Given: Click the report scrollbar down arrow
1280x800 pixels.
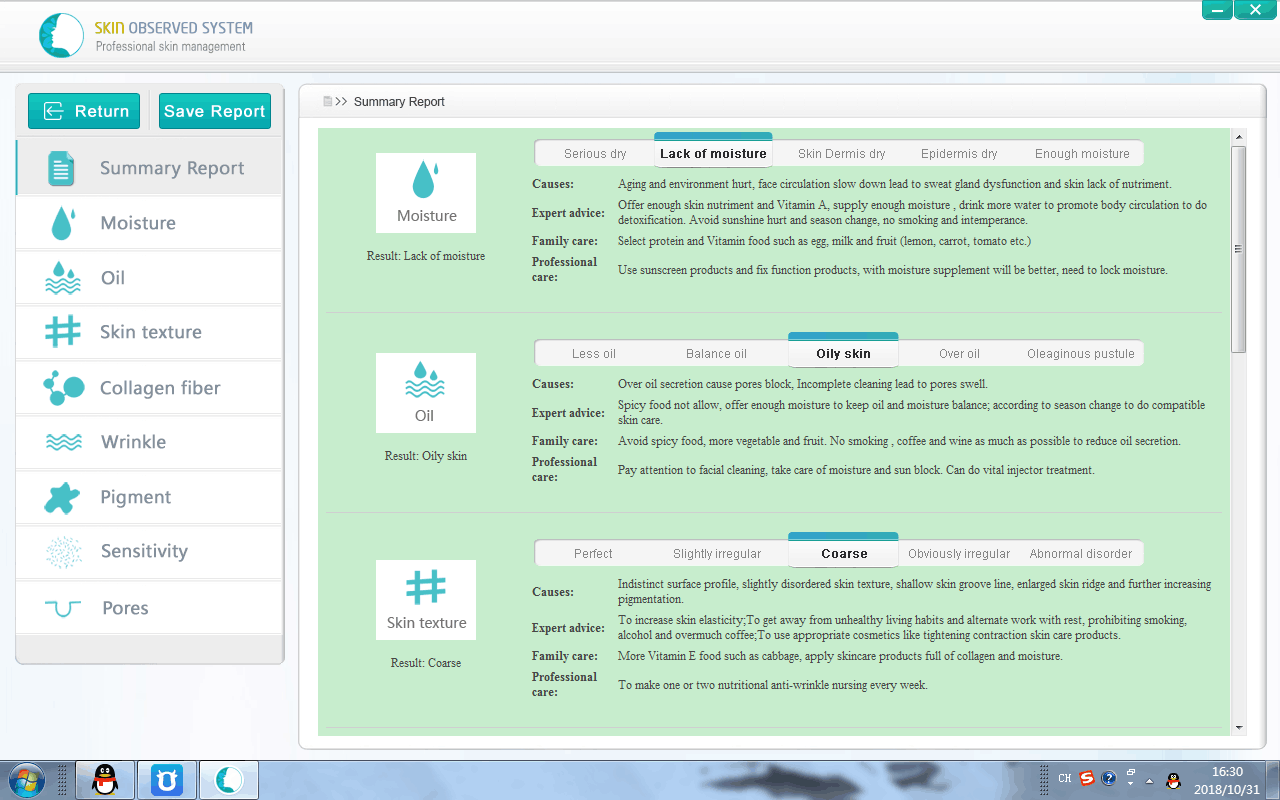Looking at the screenshot, I should pos(1239,728).
